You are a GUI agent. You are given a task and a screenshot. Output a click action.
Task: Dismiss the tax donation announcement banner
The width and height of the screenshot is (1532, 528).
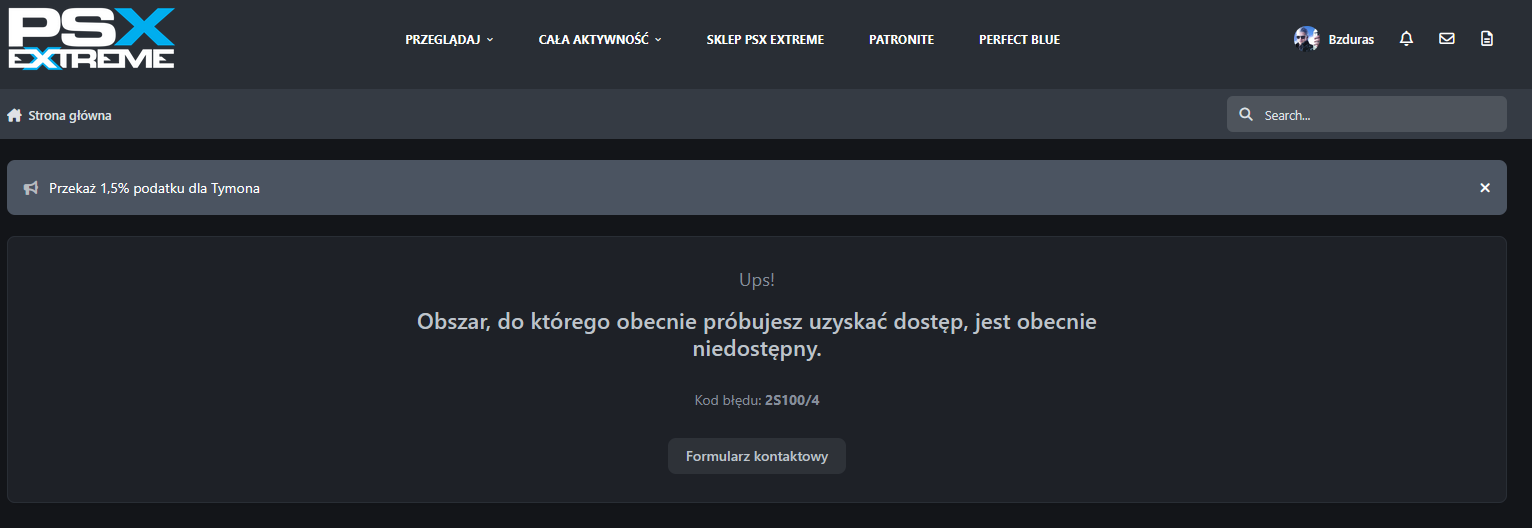click(1484, 188)
